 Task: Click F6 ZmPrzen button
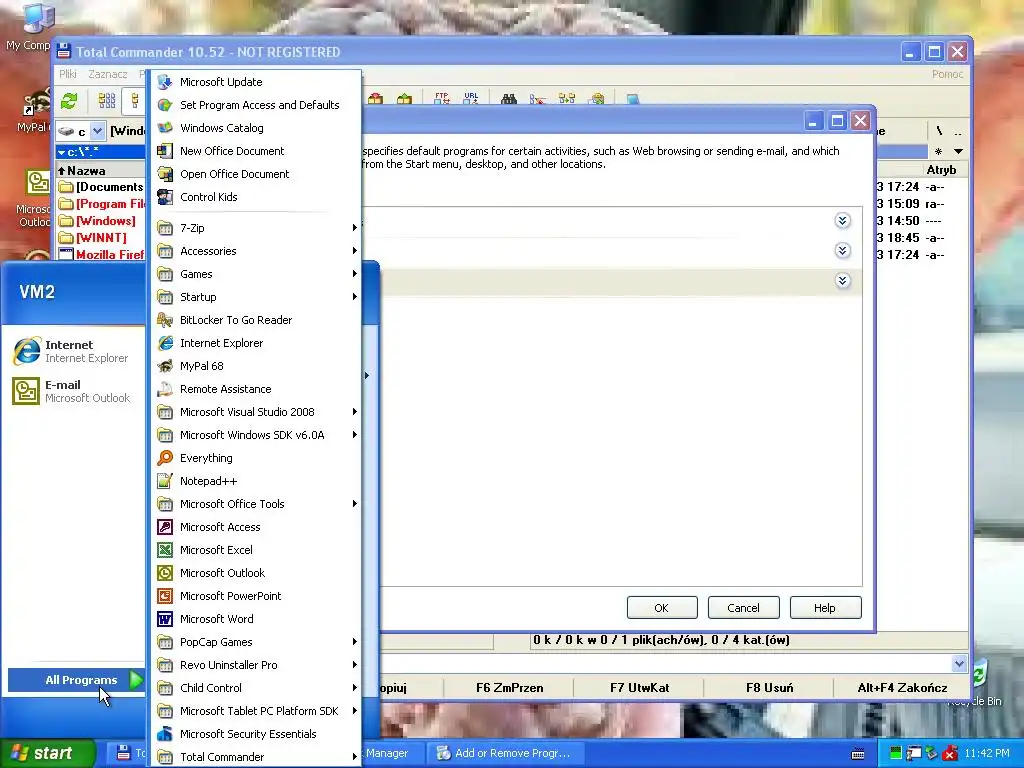click(509, 688)
